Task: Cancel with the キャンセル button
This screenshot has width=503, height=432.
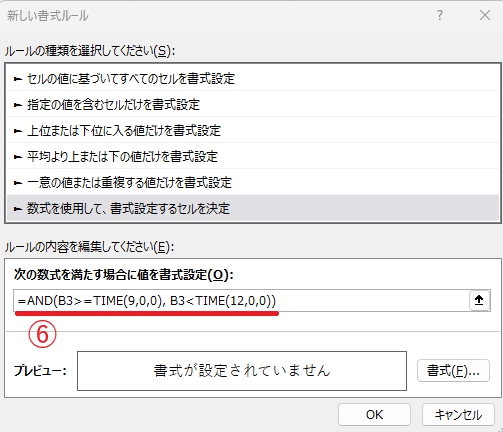Action: point(458,415)
